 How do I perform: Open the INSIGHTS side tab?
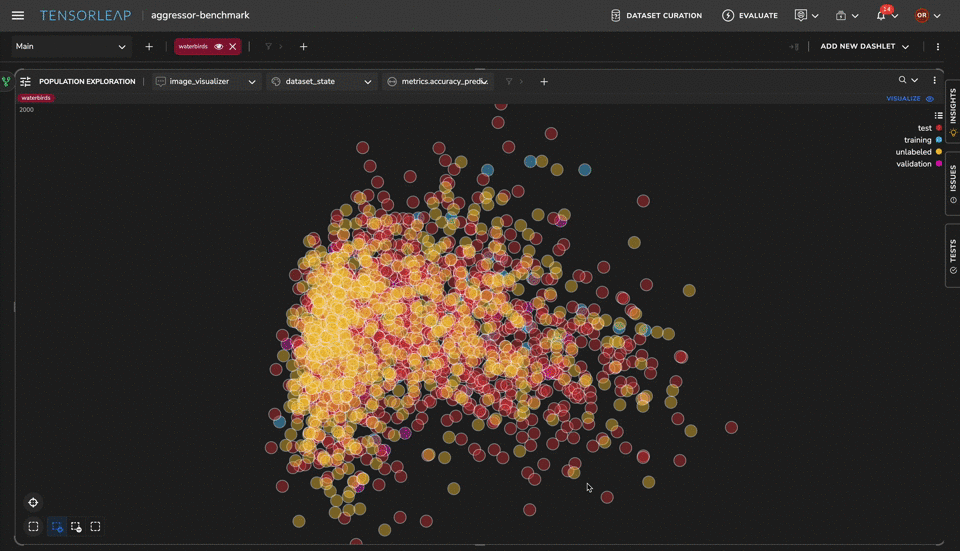952,110
